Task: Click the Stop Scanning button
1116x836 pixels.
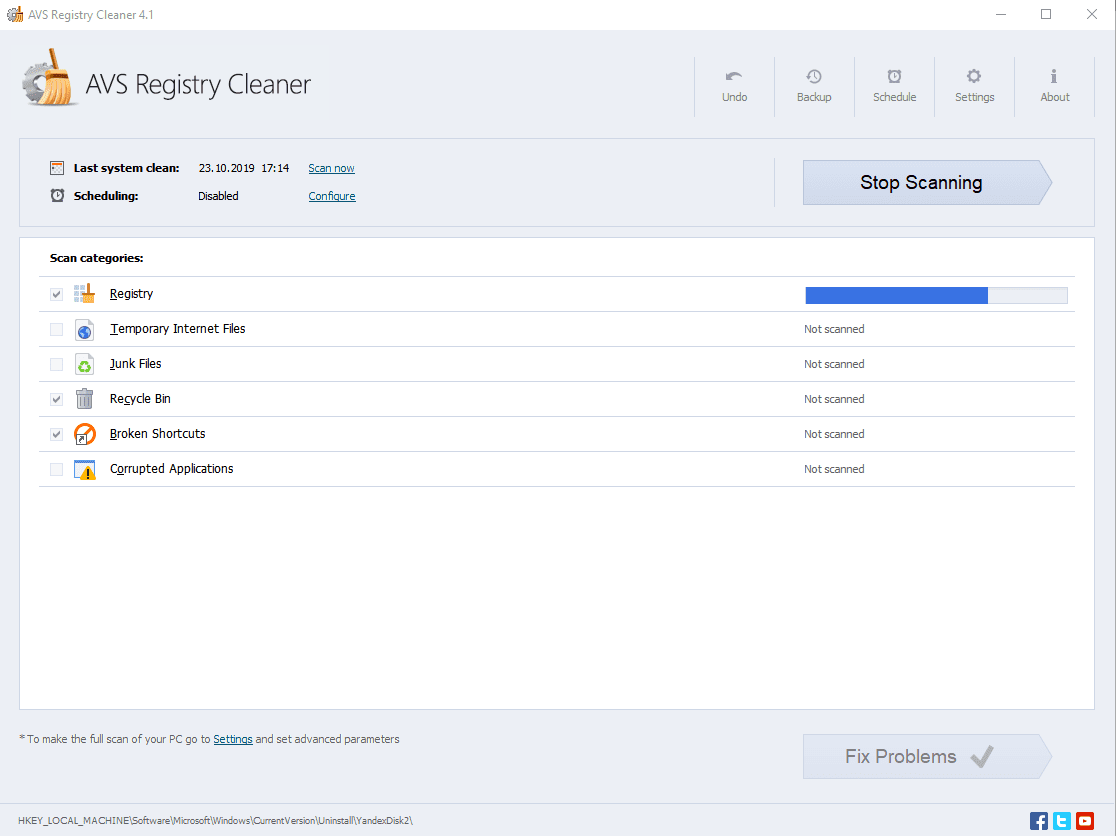Action: click(927, 182)
